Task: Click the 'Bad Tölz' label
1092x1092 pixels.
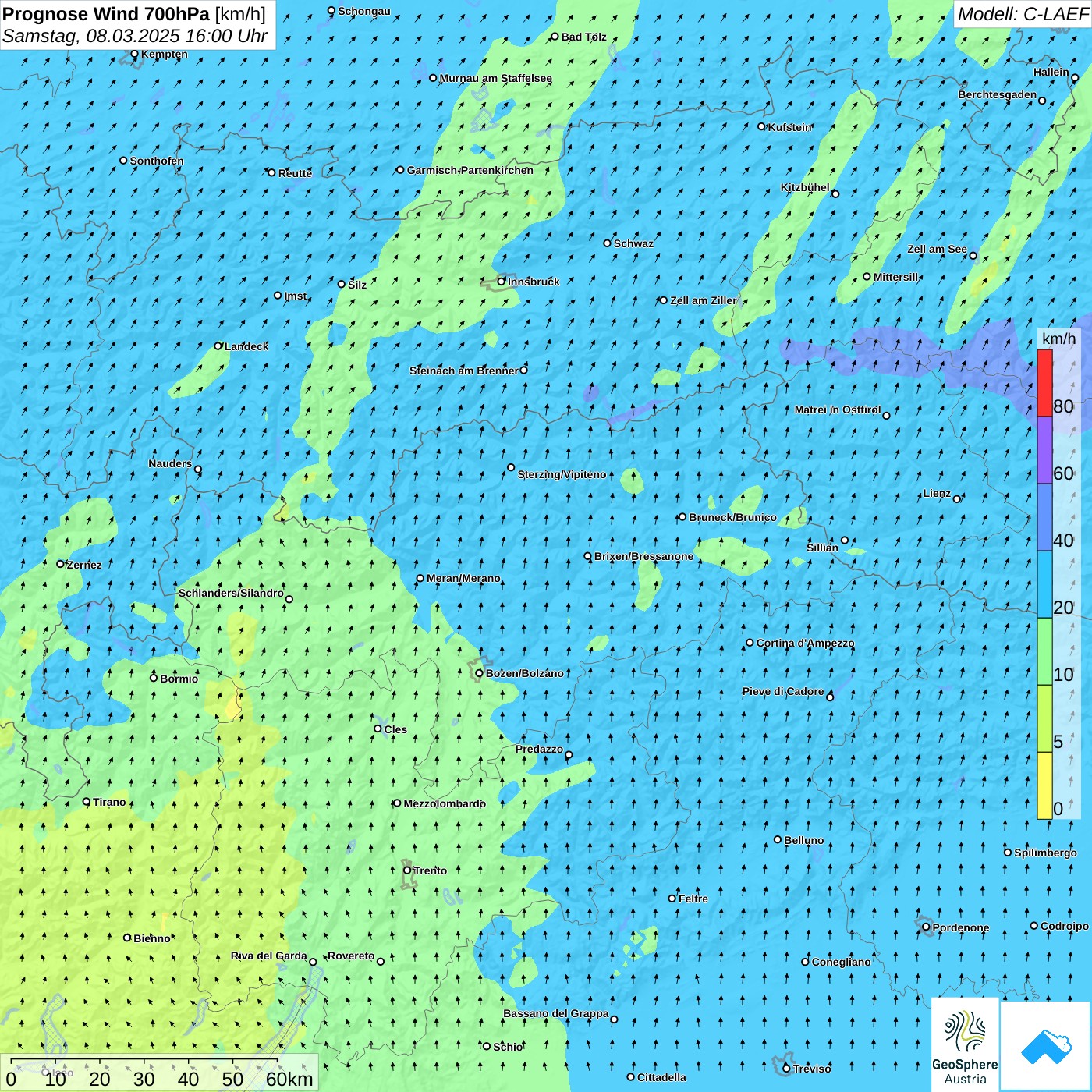Action: [583, 37]
